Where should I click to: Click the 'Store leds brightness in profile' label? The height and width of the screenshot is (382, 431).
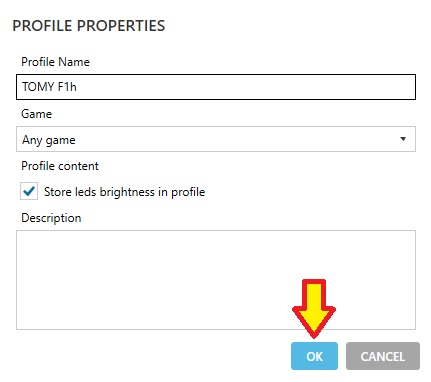coord(124,192)
